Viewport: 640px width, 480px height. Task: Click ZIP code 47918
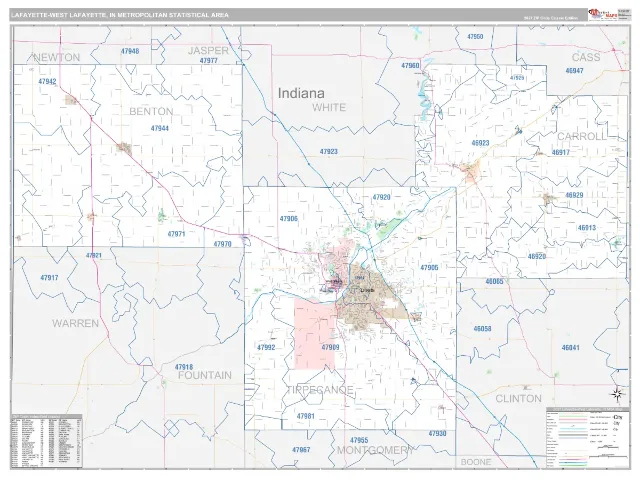tap(184, 367)
